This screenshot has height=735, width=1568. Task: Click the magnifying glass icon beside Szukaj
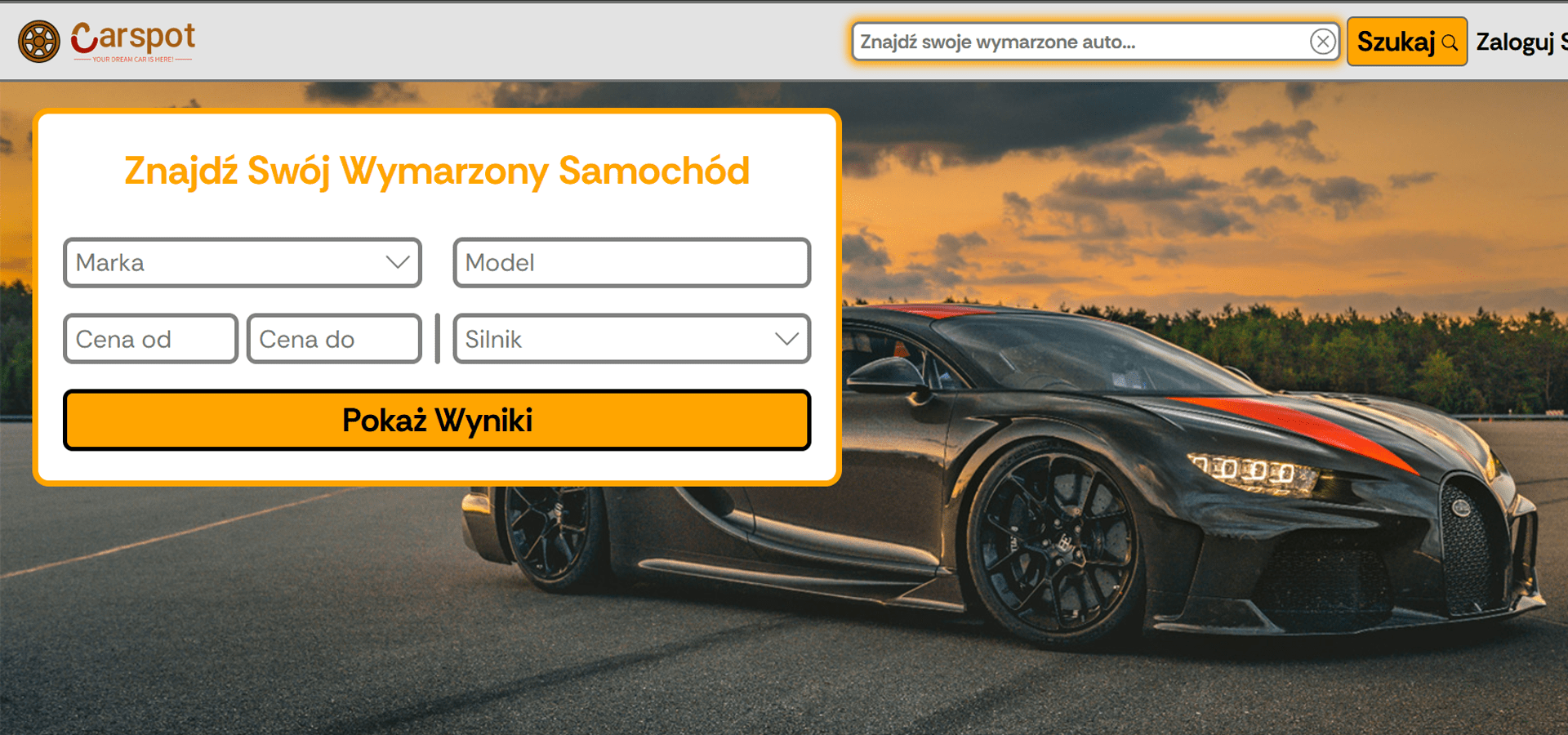click(x=1450, y=42)
